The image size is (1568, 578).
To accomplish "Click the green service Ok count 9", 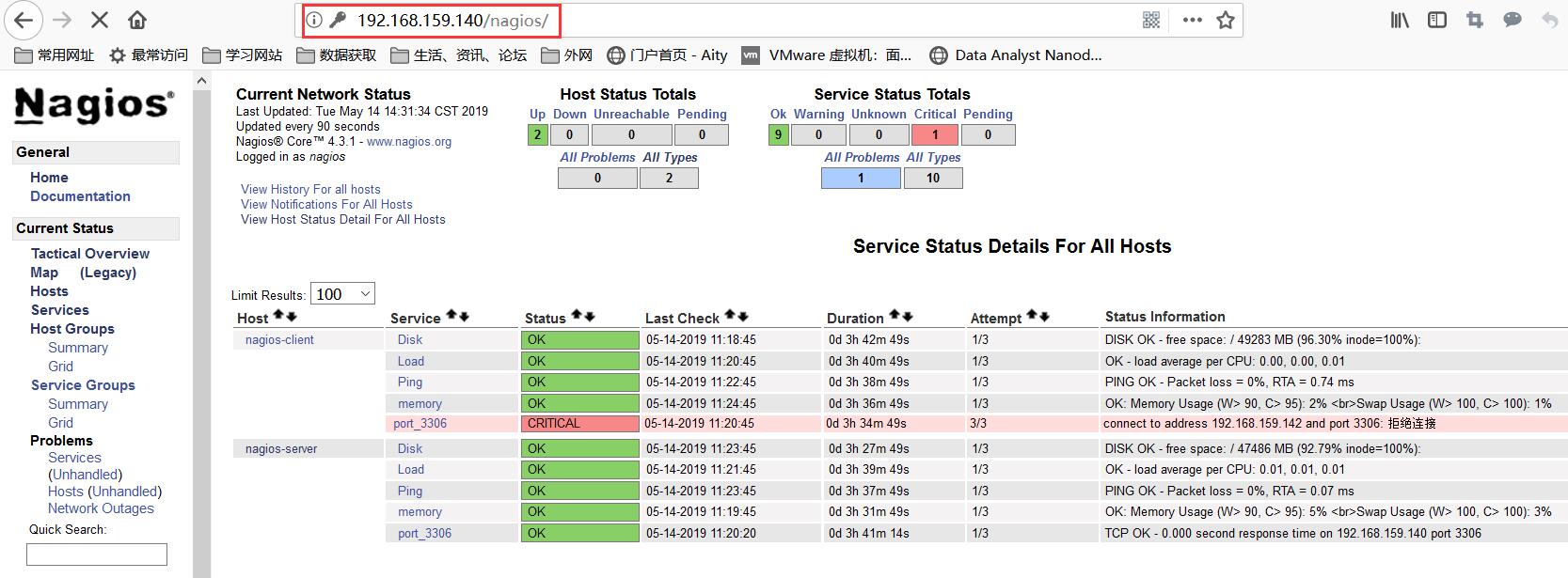I will click(778, 134).
